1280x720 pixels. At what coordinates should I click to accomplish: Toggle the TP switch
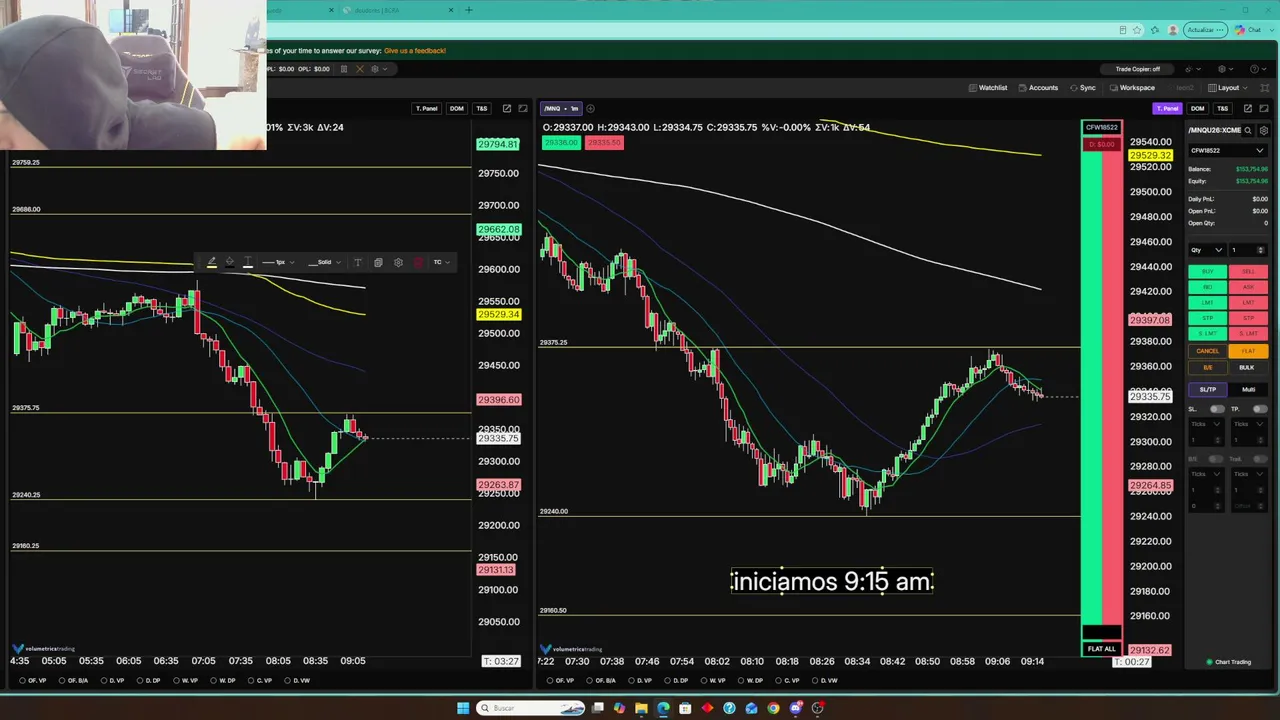coord(1260,409)
